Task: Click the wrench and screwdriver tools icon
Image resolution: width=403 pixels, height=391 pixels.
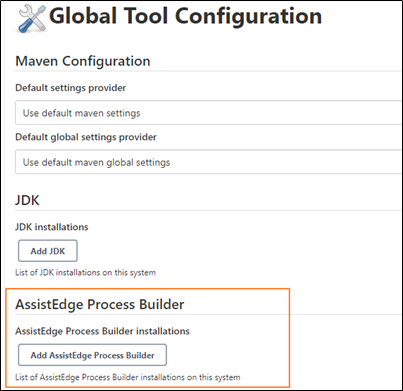Action: pos(31,19)
